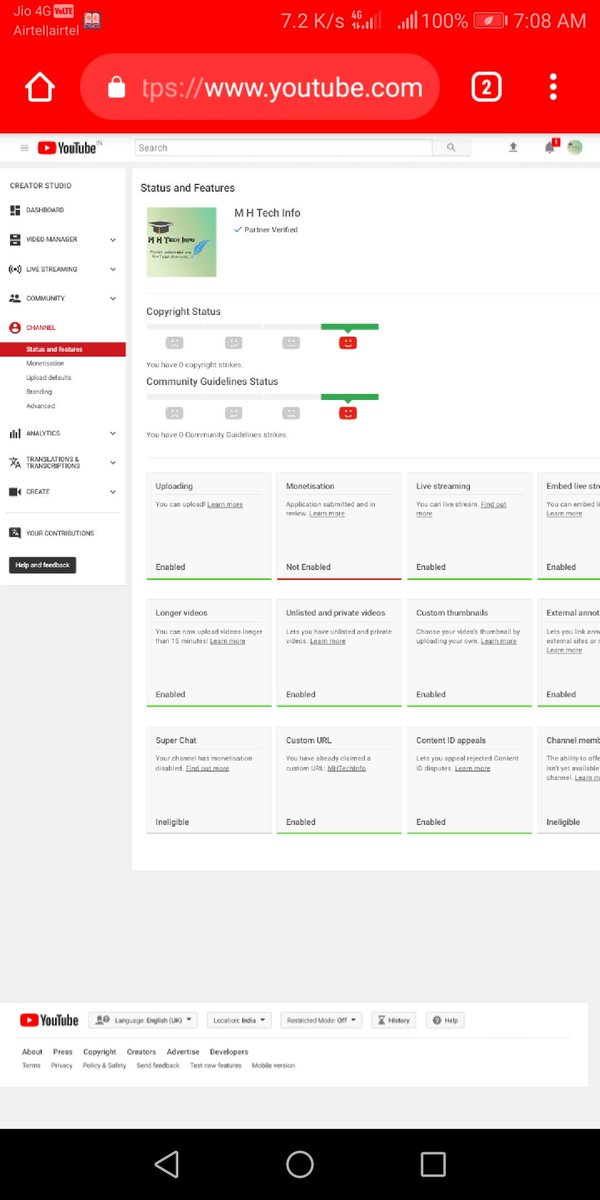Click the Policy & Safety footer link
Image resolution: width=600 pixels, height=1200 pixels.
[104, 1066]
